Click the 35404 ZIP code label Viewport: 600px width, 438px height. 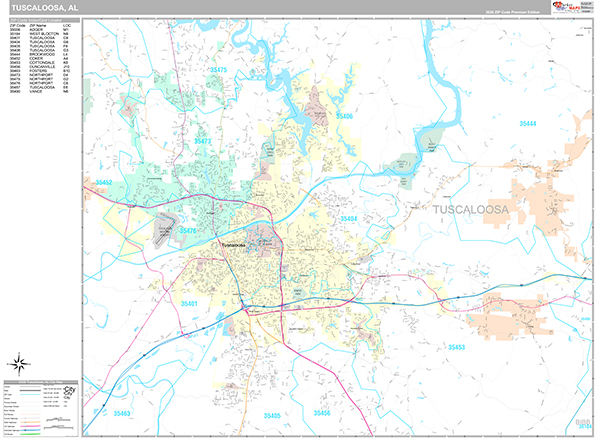click(348, 218)
